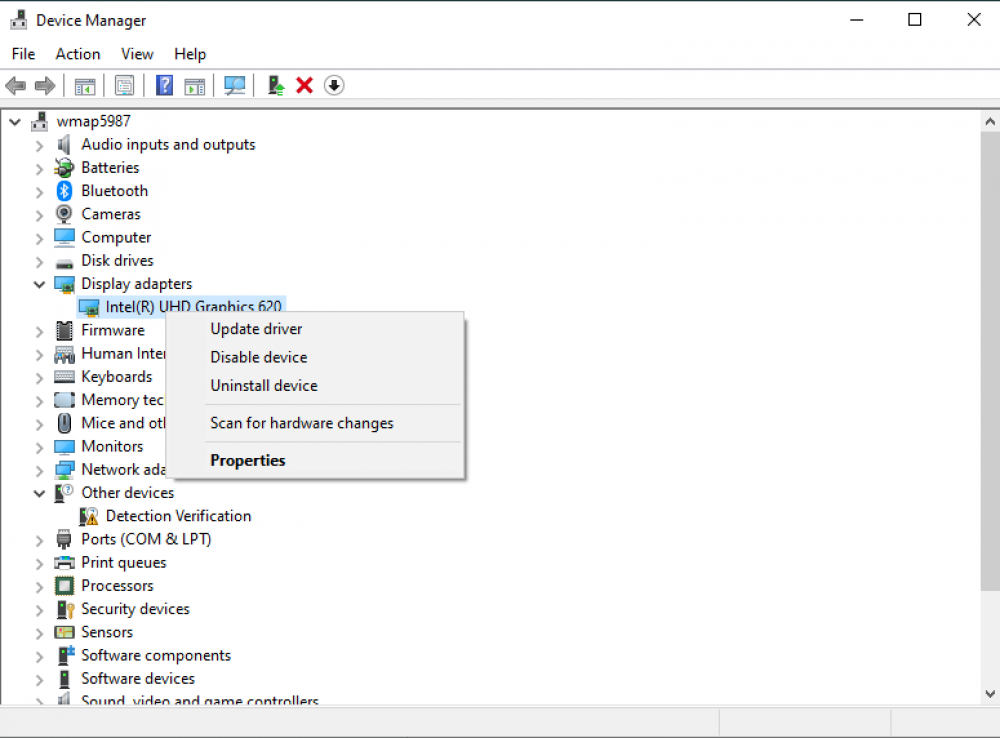The width and height of the screenshot is (1000, 738).
Task: Open the View menu
Action: point(137,54)
